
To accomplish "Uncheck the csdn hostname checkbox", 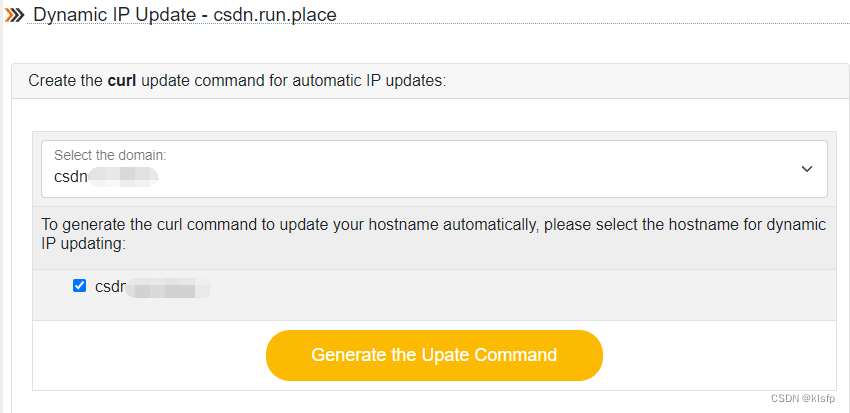I will 80,286.
